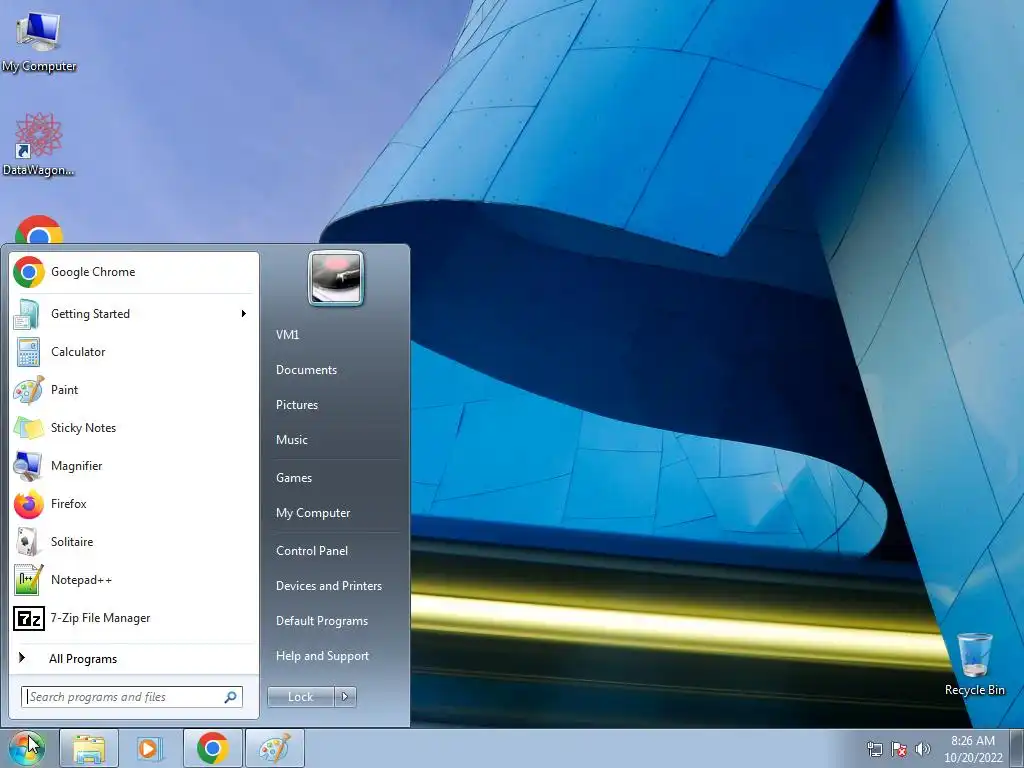Open Action Center flag in system tray

pos(899,749)
